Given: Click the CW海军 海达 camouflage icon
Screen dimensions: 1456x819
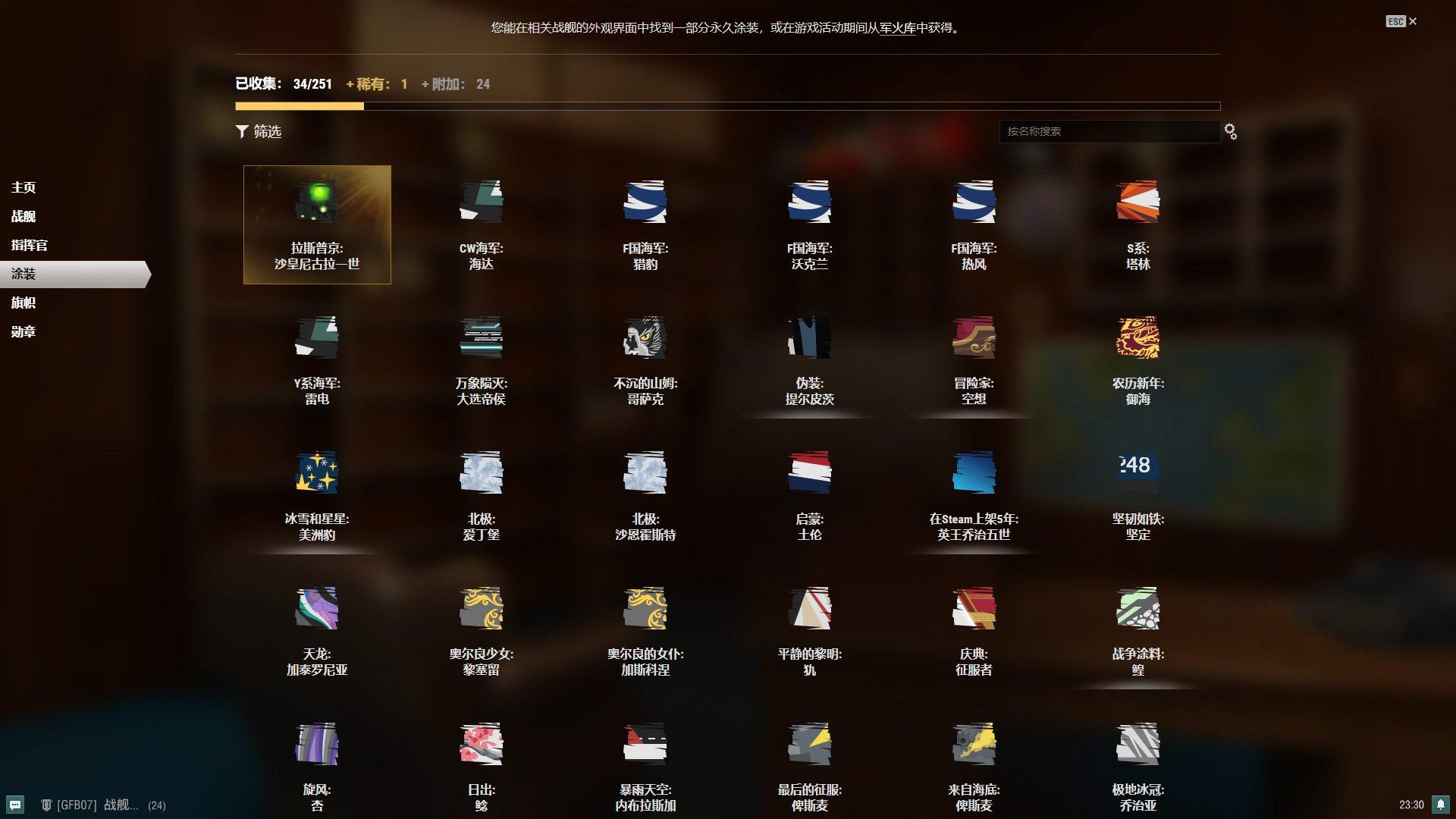Looking at the screenshot, I should (481, 202).
